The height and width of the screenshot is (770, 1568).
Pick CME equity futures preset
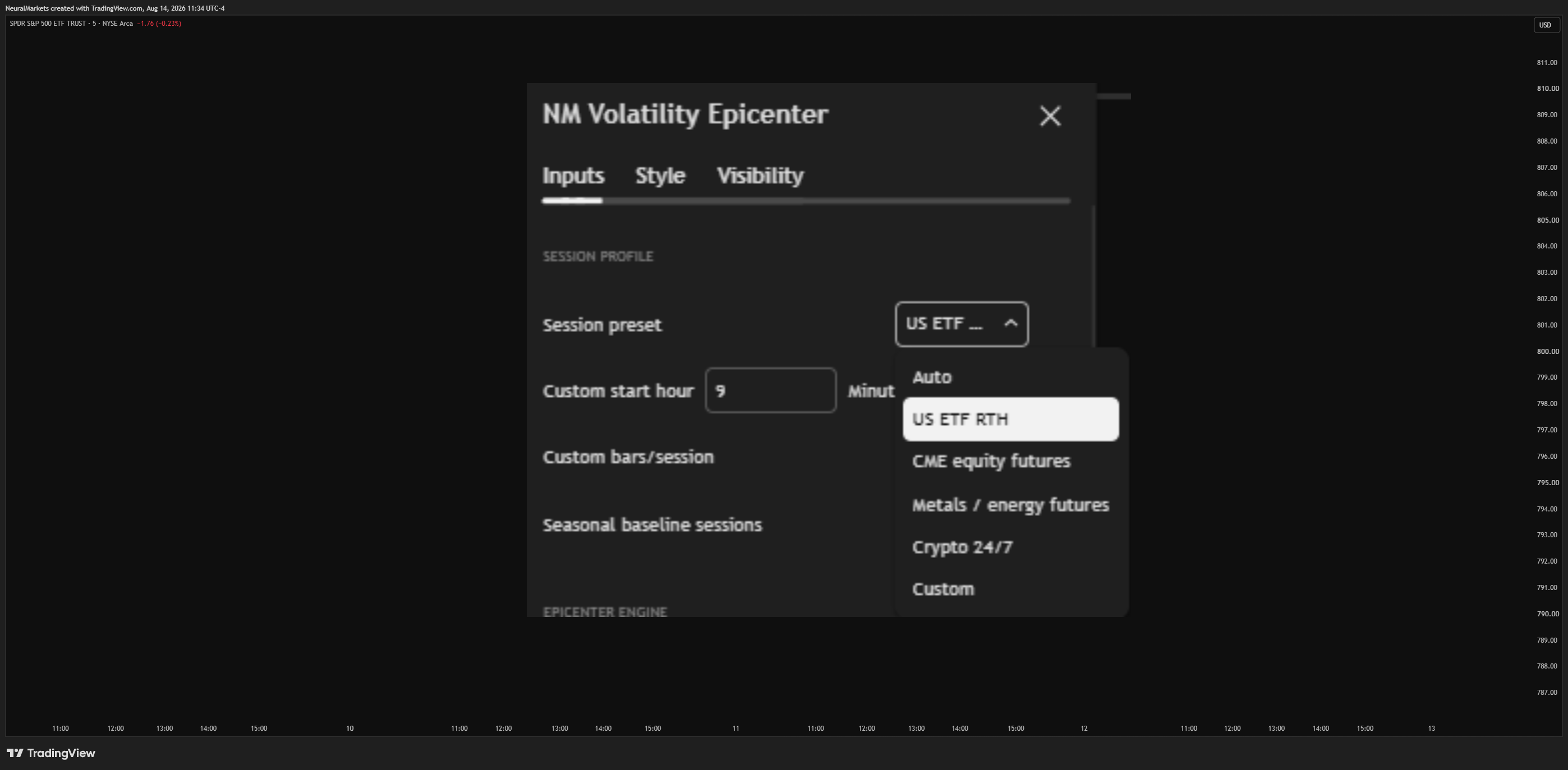(1010, 462)
